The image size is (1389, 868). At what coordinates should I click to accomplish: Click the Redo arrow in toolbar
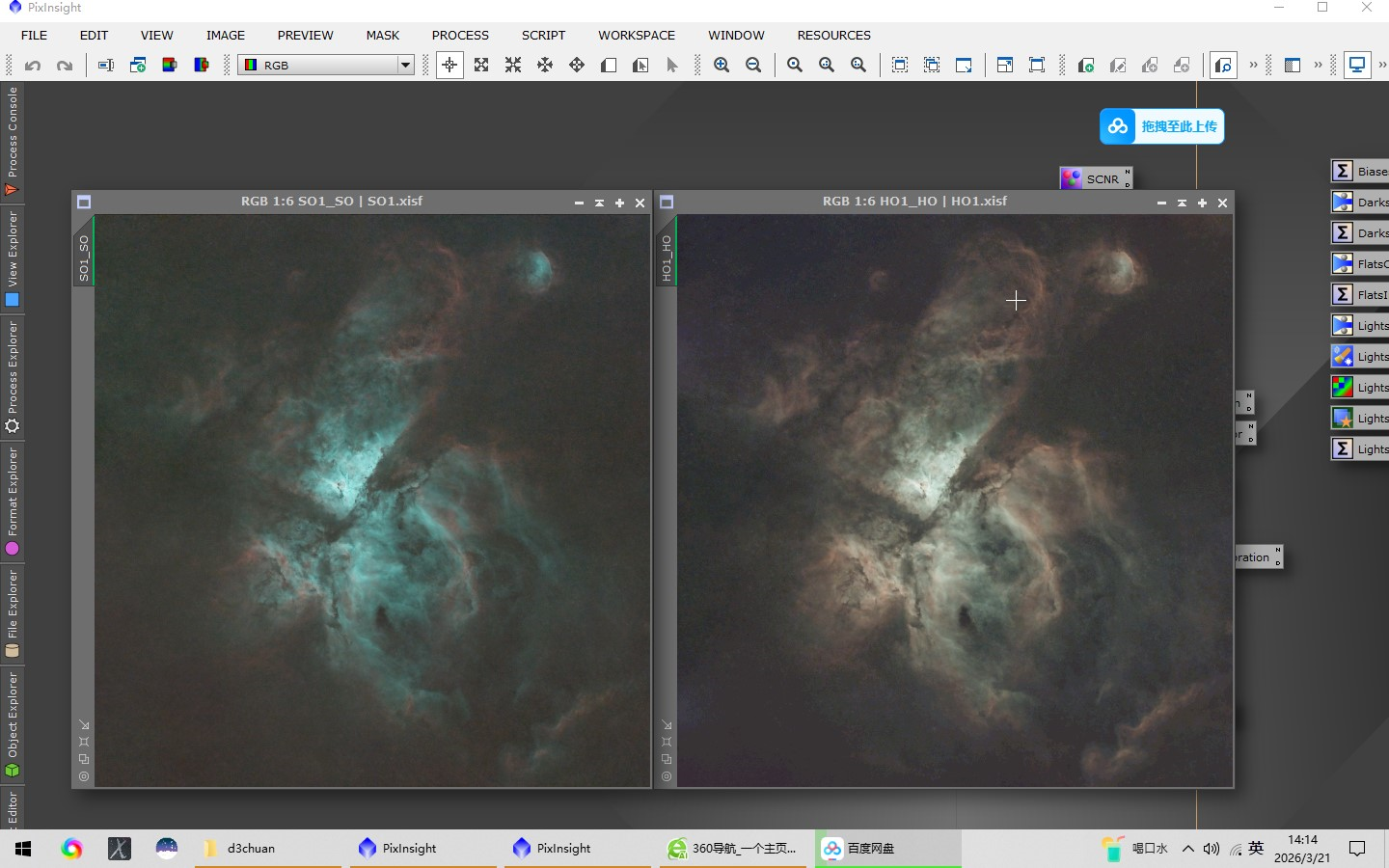(65, 66)
